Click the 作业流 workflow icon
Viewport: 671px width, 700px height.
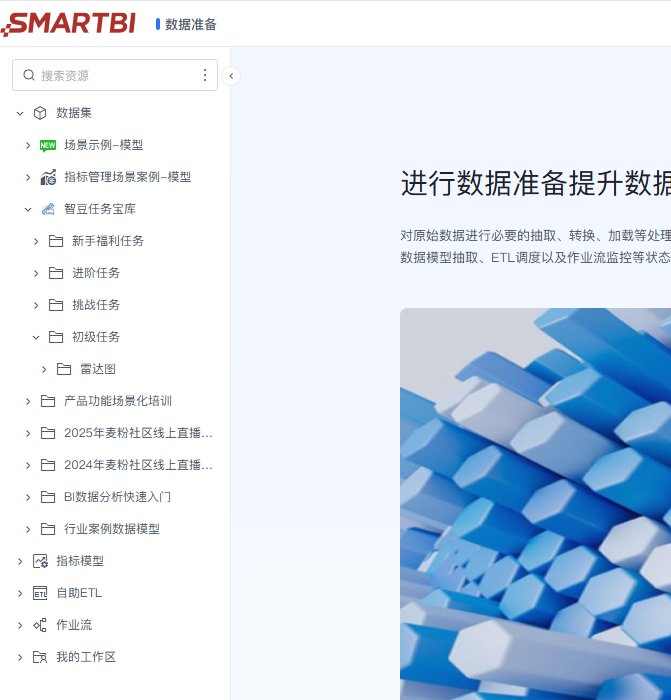pos(40,625)
